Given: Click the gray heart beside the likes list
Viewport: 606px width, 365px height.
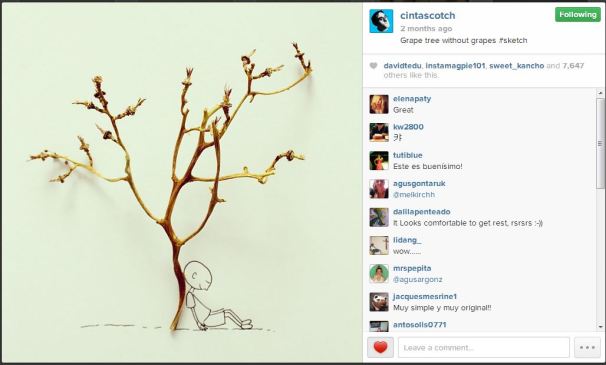Looking at the screenshot, I should point(373,66).
